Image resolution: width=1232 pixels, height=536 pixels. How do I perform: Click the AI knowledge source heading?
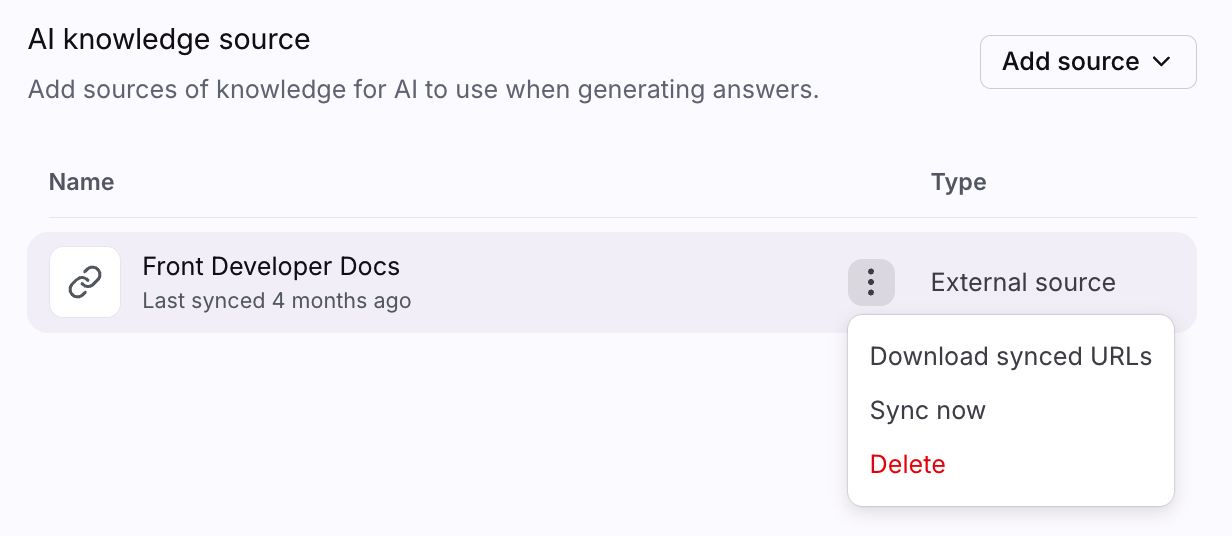pyautogui.click(x=169, y=40)
